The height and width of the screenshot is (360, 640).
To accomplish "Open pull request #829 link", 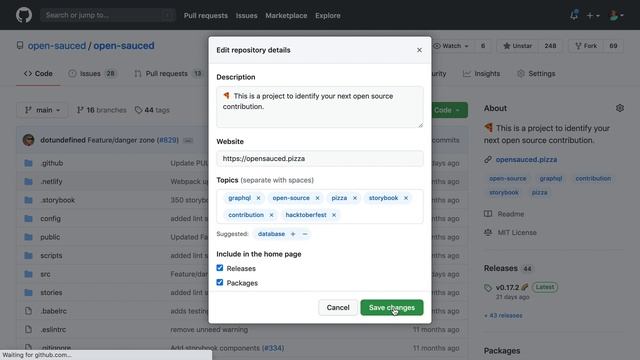I will tap(168, 140).
